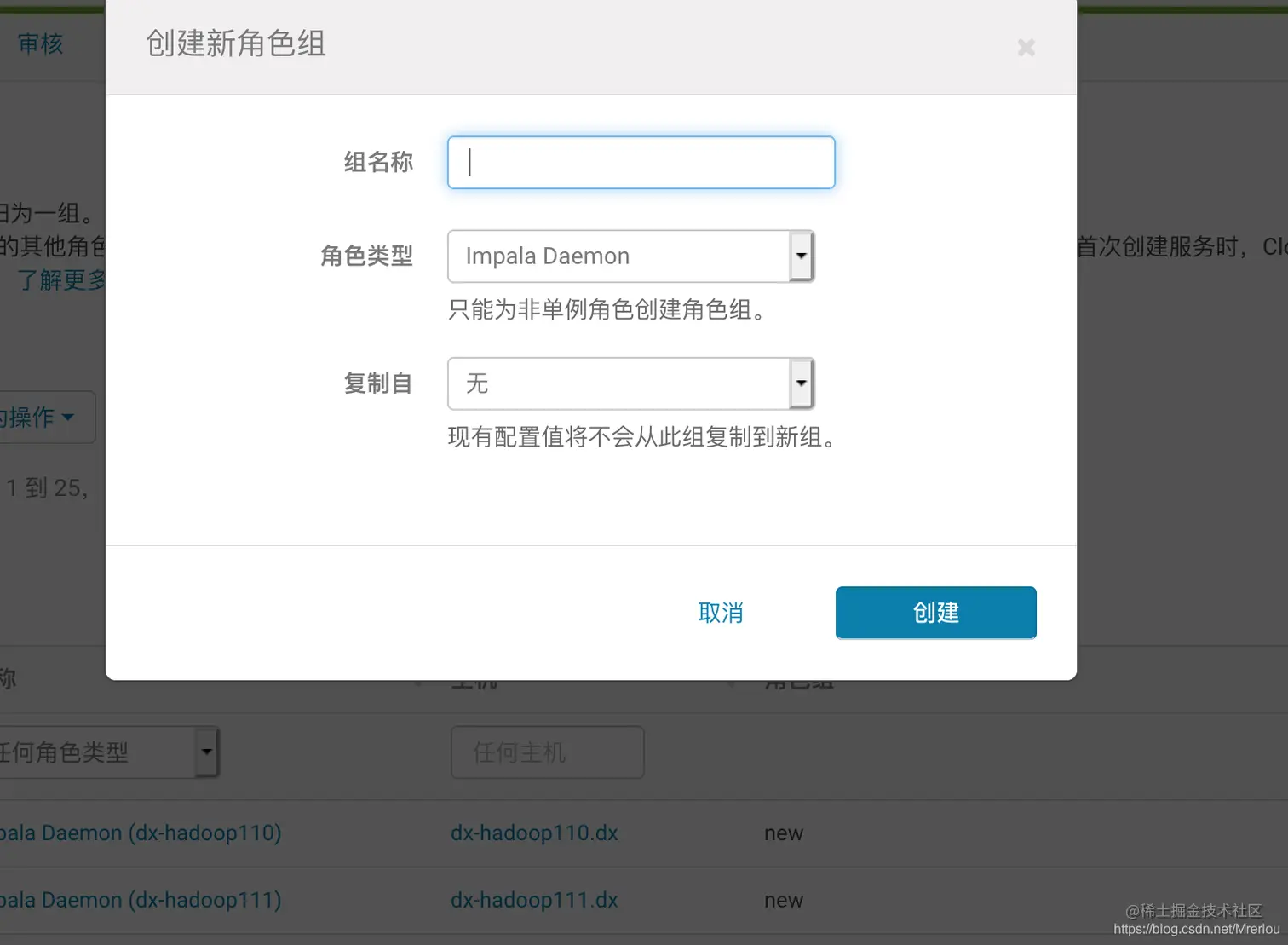Click the 组名称 field label
Screen dimensions: 1288x945
point(378,162)
